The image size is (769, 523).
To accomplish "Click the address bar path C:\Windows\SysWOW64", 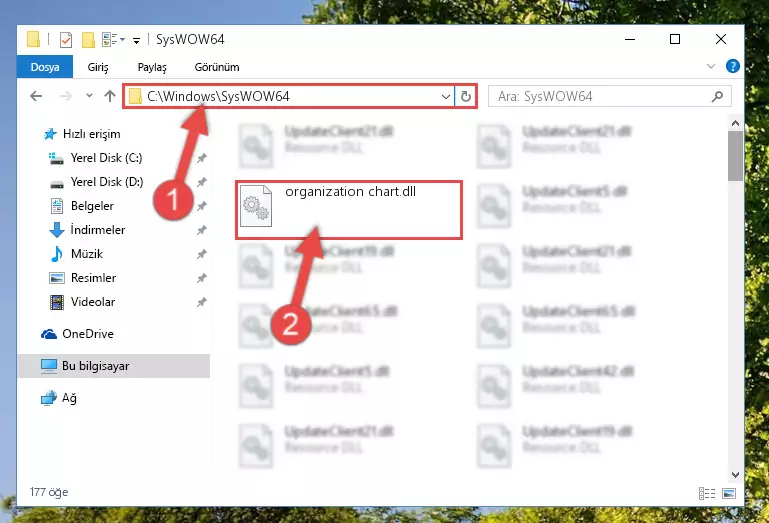I will coord(218,96).
